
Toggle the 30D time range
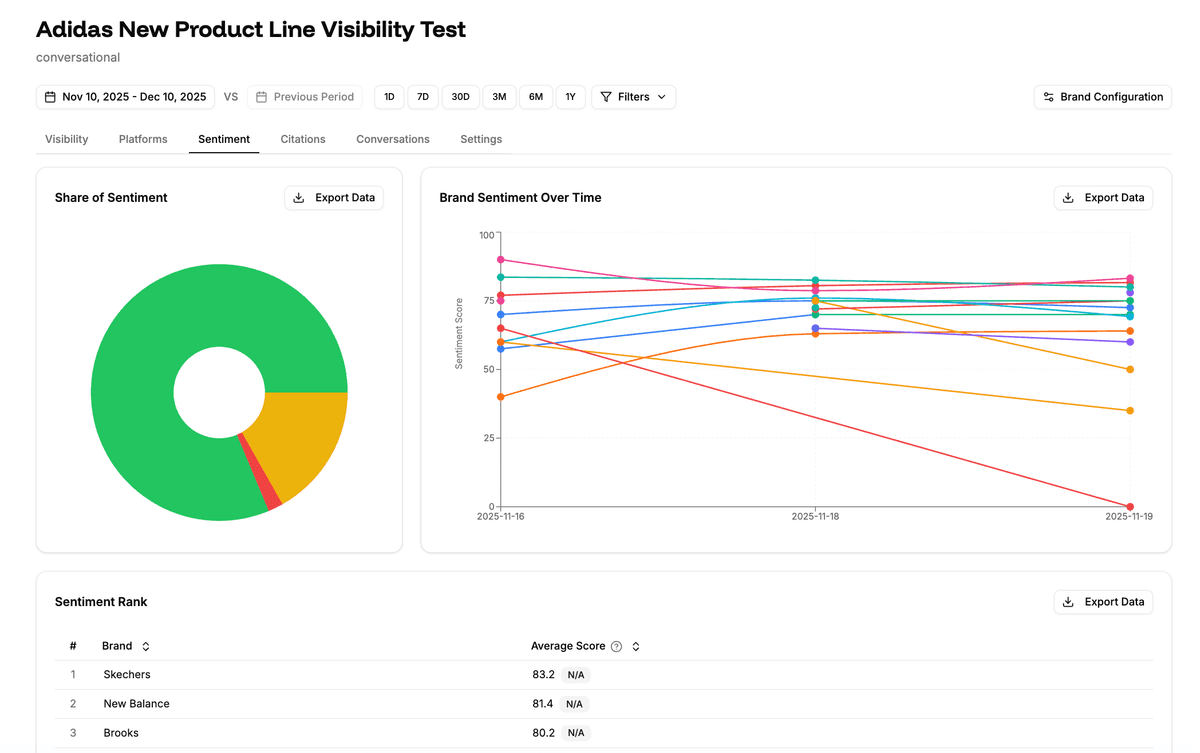click(x=460, y=96)
